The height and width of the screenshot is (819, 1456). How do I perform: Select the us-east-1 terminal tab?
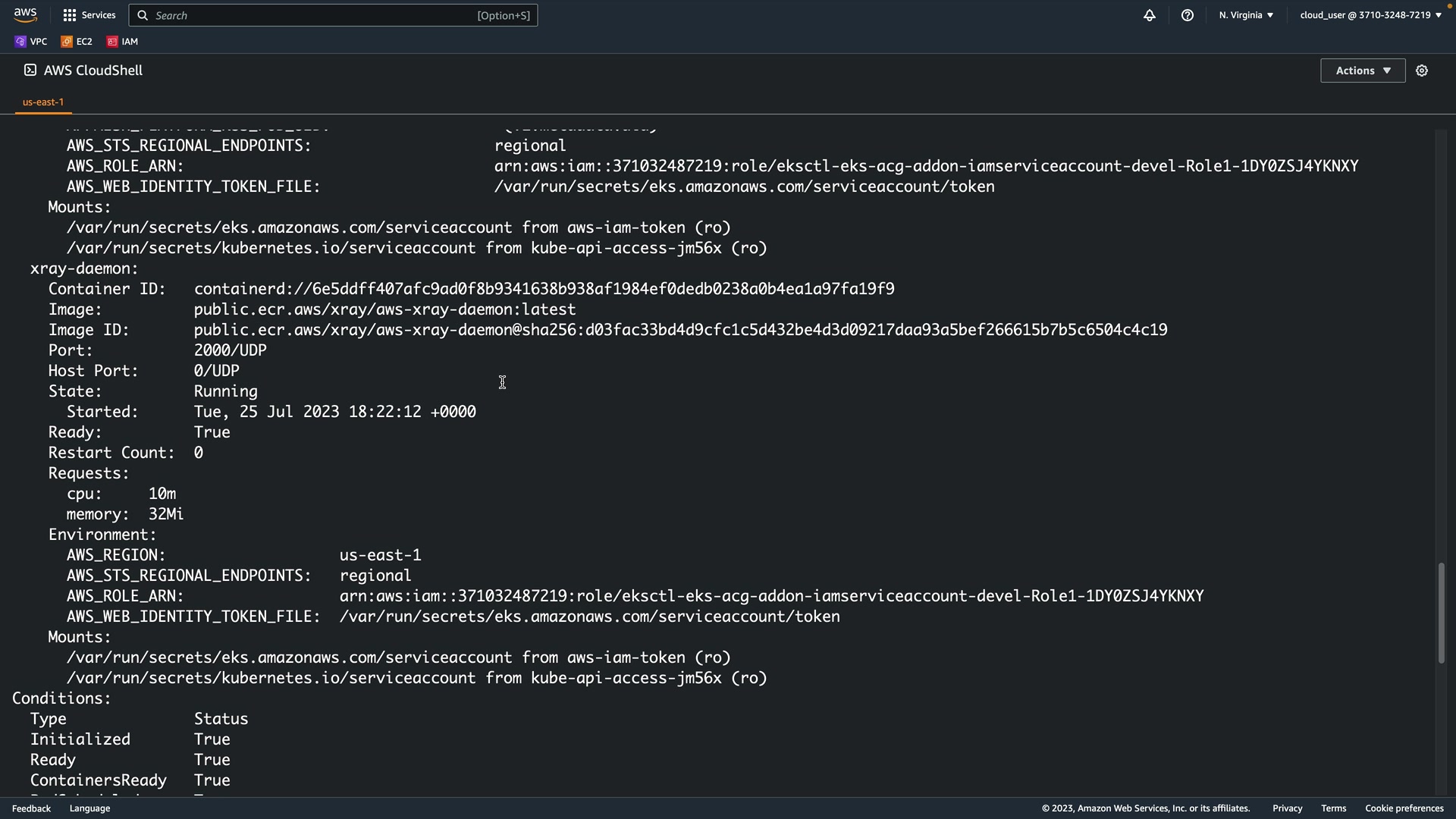tap(43, 102)
